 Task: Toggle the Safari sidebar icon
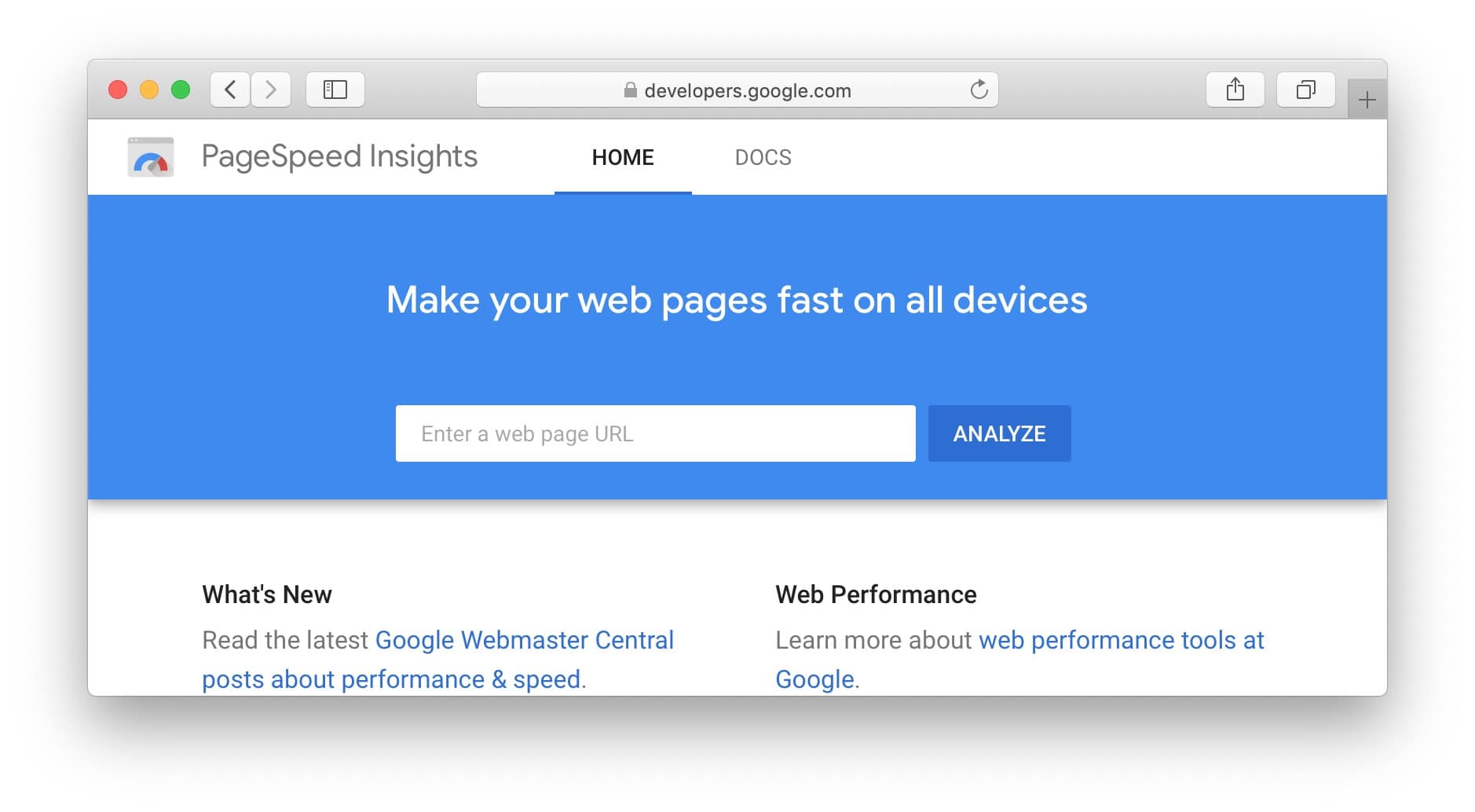point(335,89)
